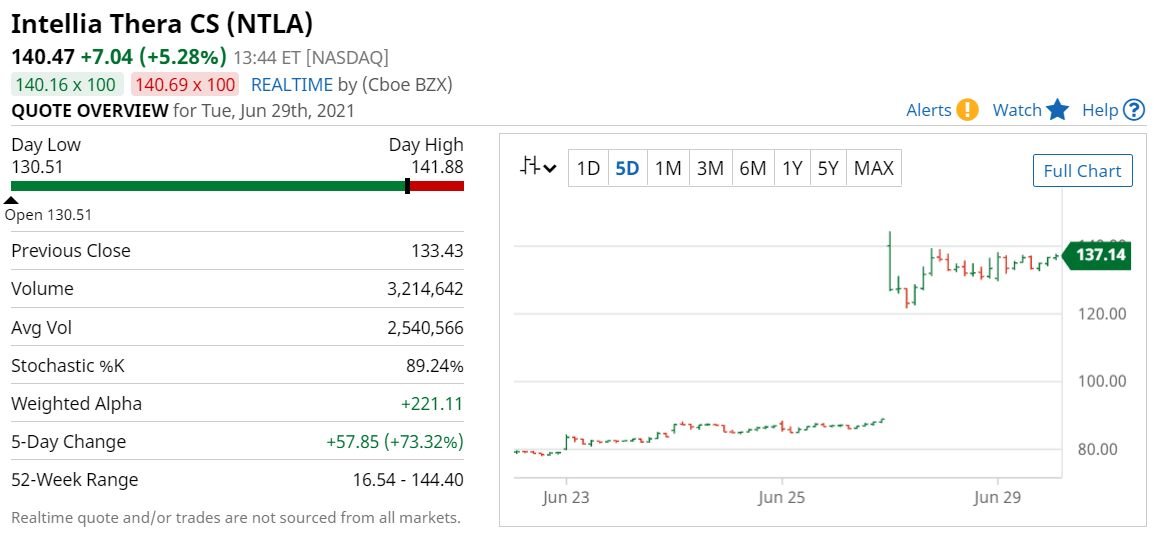Click the Help link text
The width and height of the screenshot is (1154, 537).
1100,110
